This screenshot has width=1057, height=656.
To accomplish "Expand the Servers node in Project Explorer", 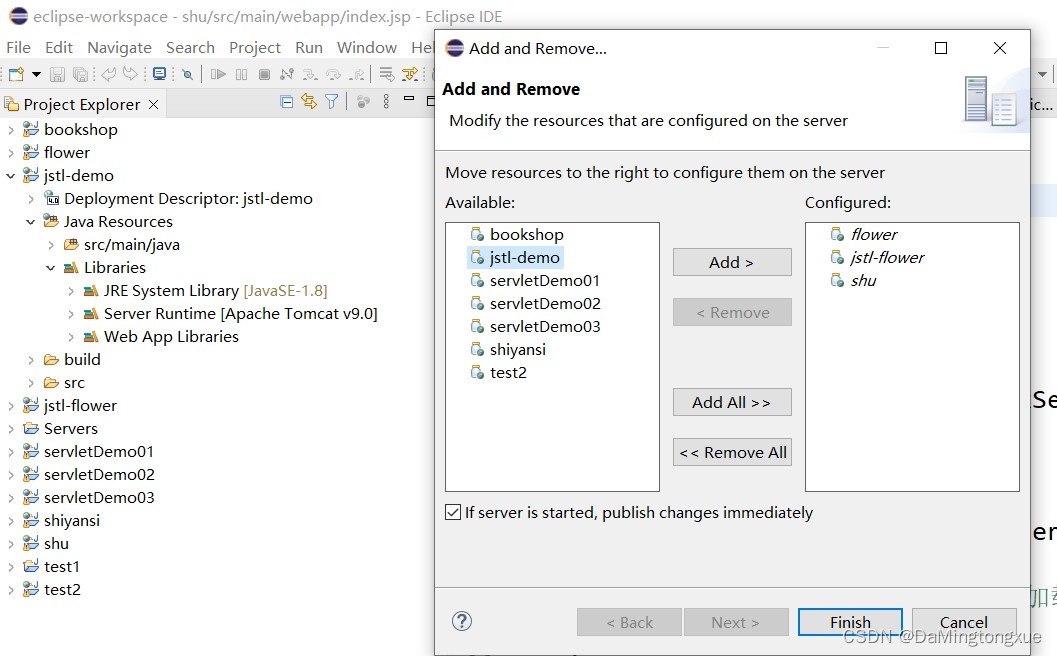I will click(x=11, y=428).
